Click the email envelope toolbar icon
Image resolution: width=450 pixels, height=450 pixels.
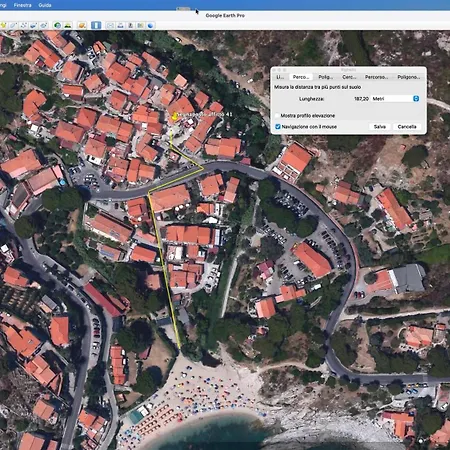pyautogui.click(x=110, y=25)
